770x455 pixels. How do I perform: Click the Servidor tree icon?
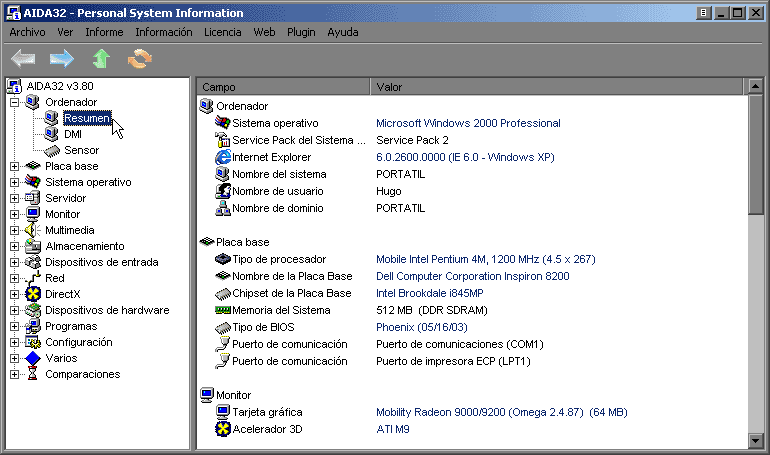(x=33, y=198)
